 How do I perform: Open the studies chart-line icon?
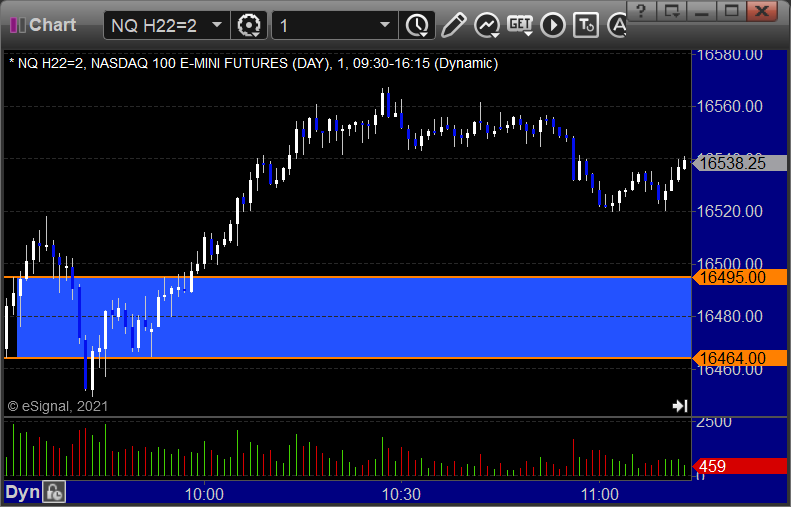[487, 25]
